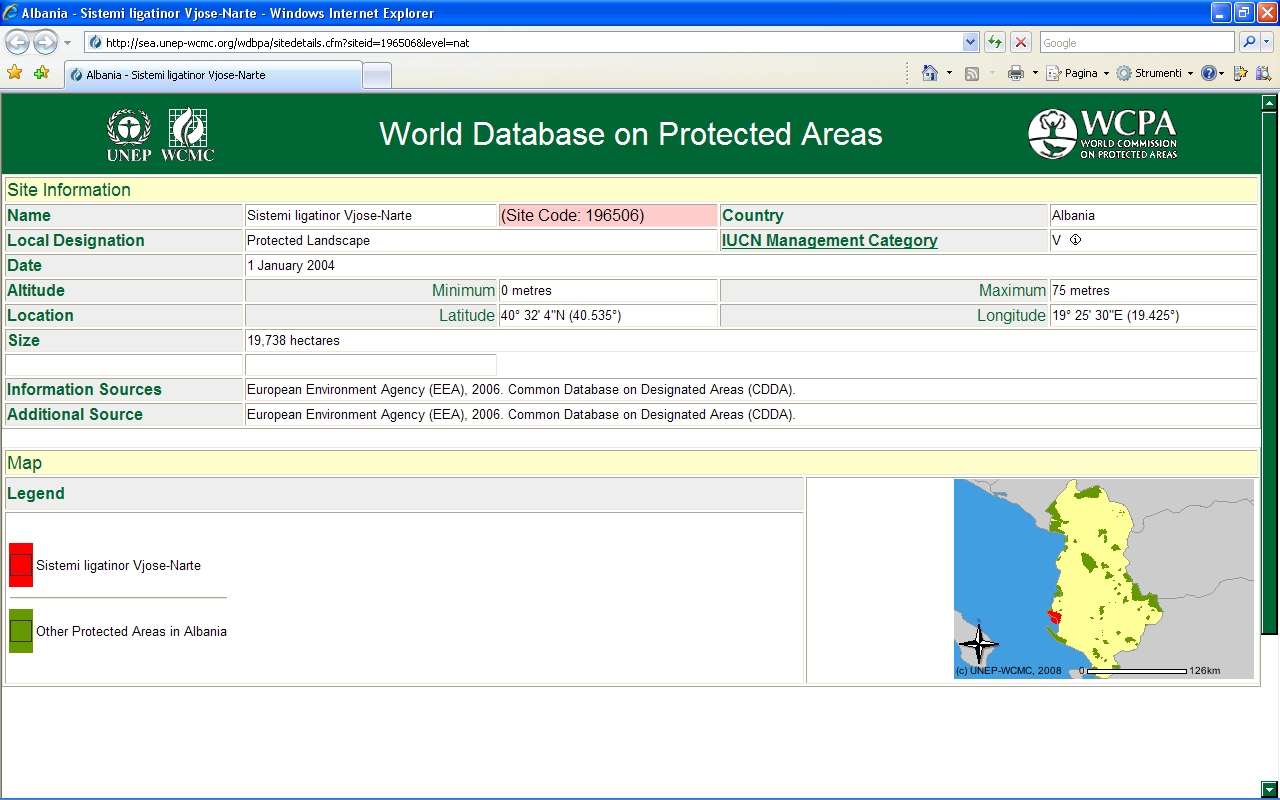This screenshot has height=800, width=1280.
Task: Click the '1 January 2004' date value
Action: coord(291,266)
